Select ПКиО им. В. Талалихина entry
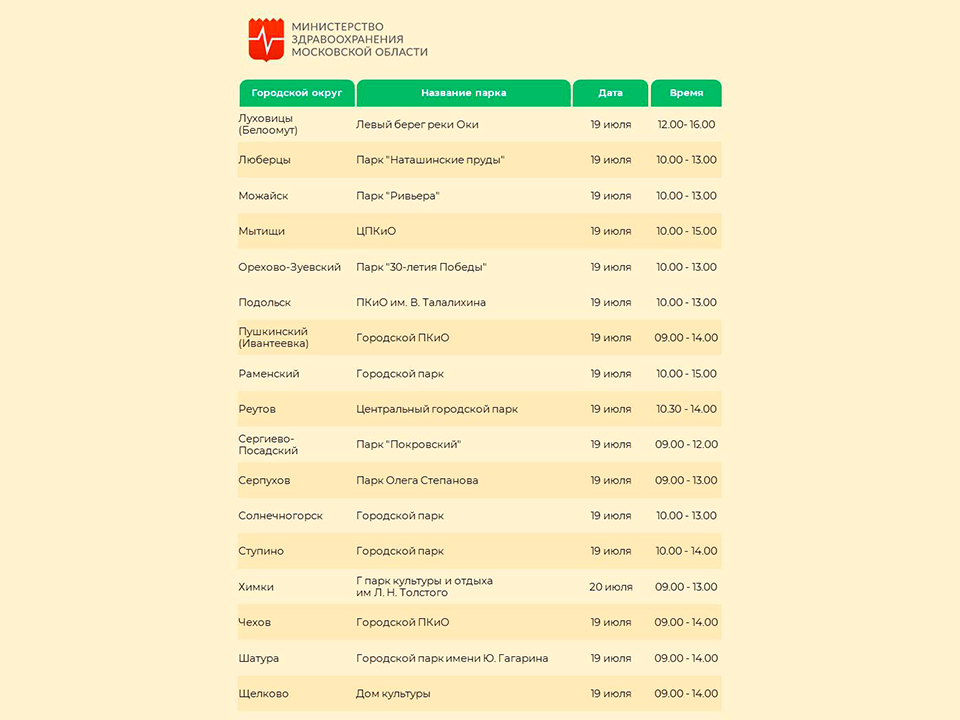Image resolution: width=960 pixels, height=720 pixels. (x=421, y=302)
